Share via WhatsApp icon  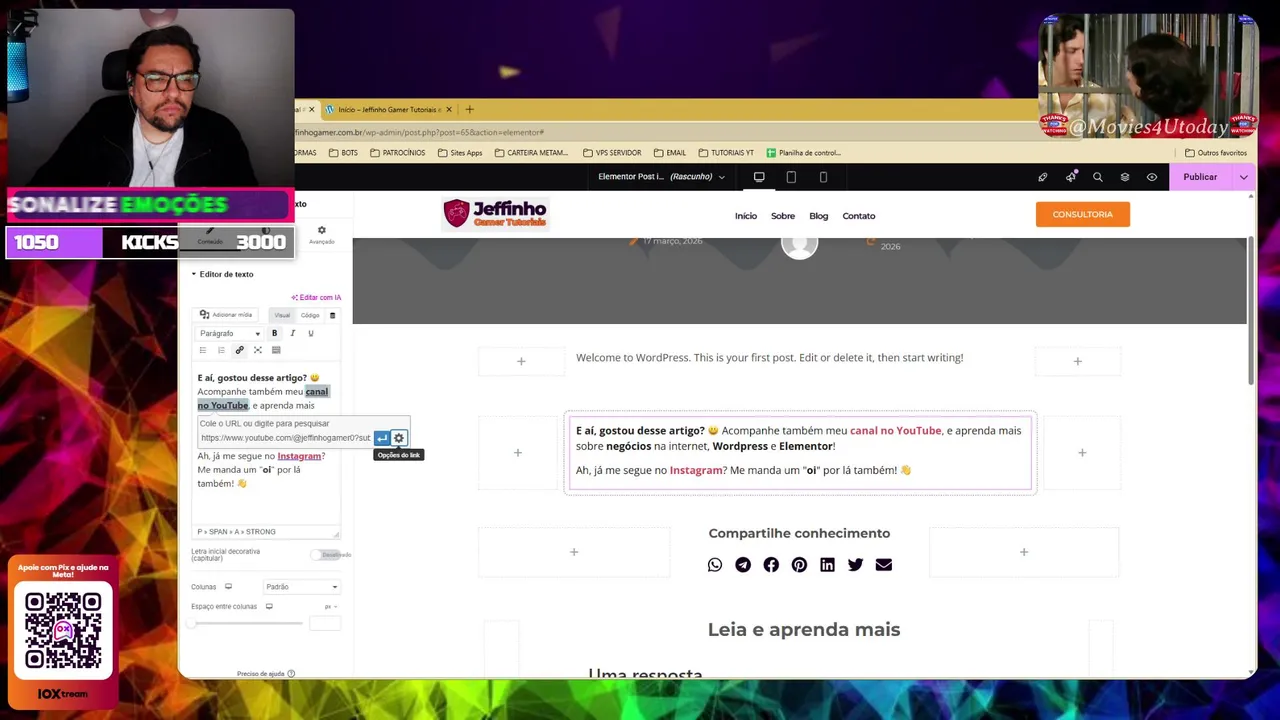715,565
